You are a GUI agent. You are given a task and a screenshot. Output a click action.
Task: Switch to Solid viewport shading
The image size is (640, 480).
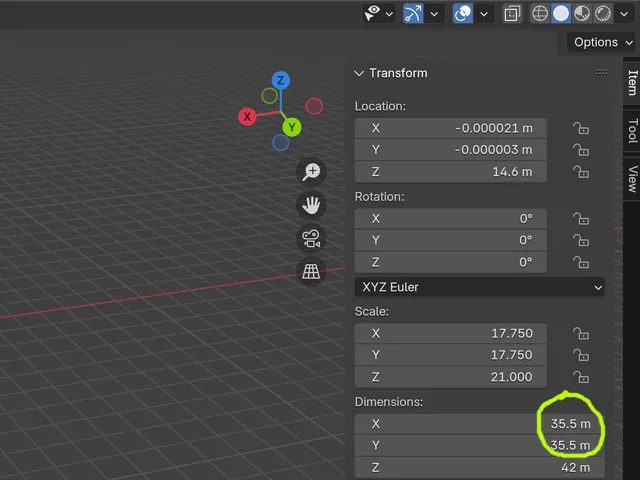tap(561, 13)
